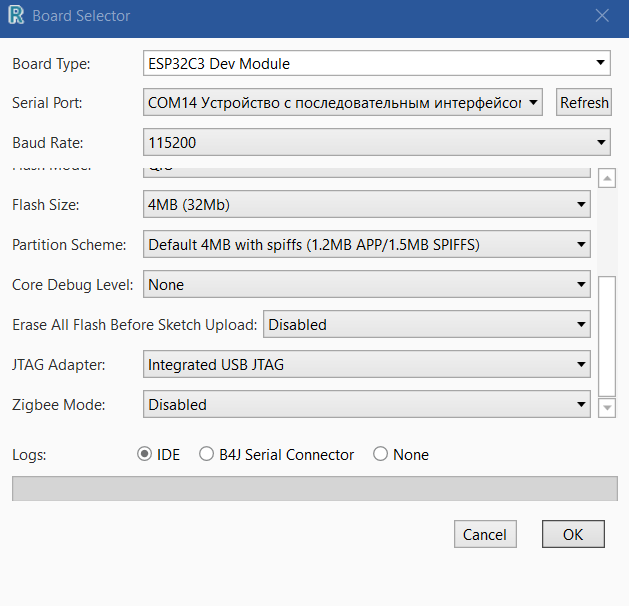Screen dimensions: 629x606
Task: Click the Board Selector app icon
Action: click(16, 16)
